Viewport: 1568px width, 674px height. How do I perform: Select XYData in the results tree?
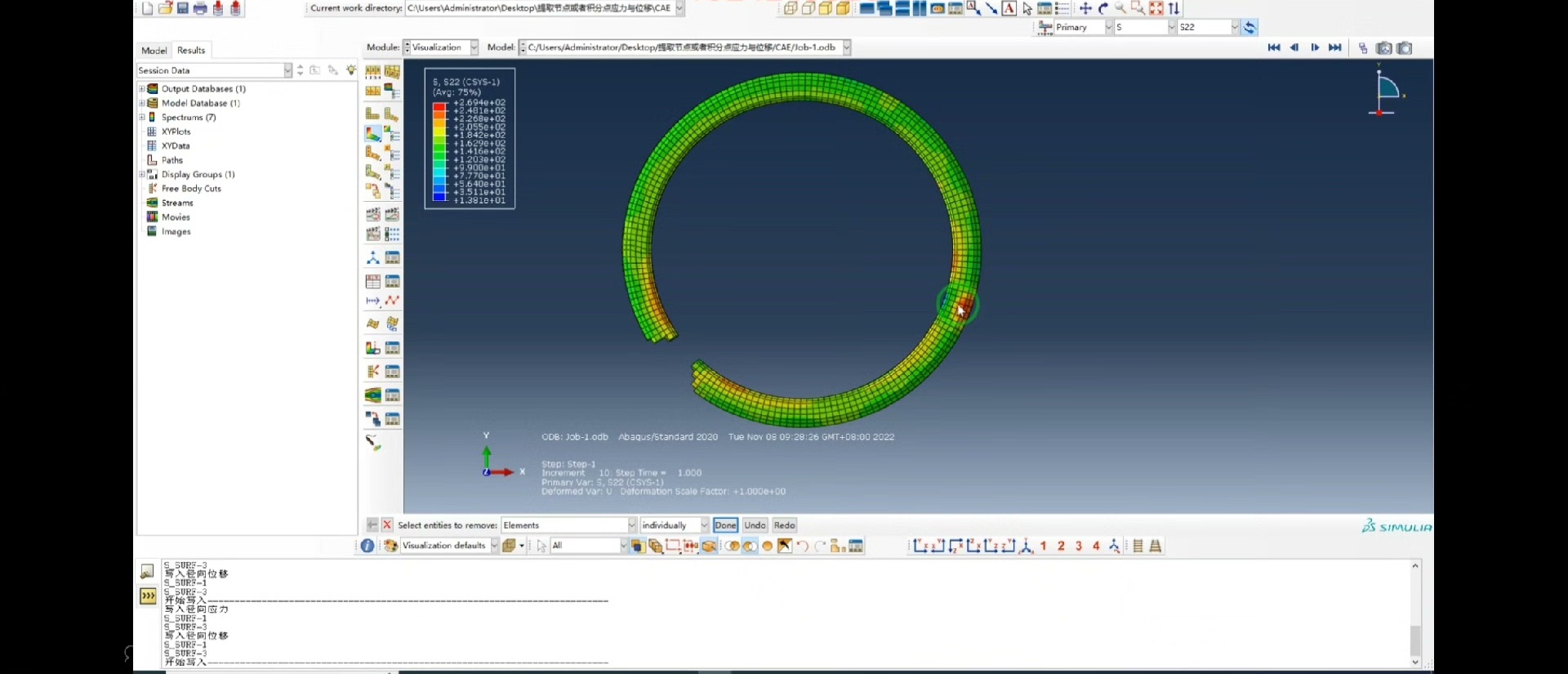[x=176, y=146]
